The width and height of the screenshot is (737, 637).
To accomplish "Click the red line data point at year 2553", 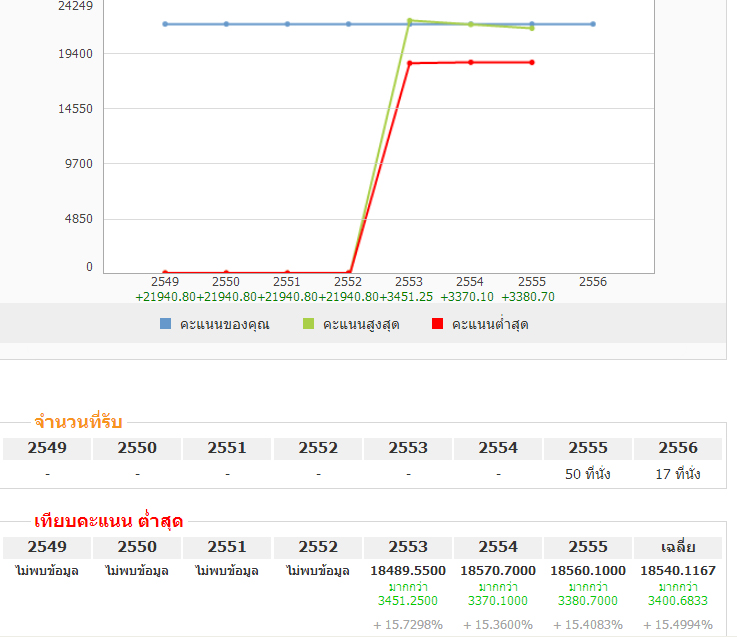I will [x=409, y=64].
